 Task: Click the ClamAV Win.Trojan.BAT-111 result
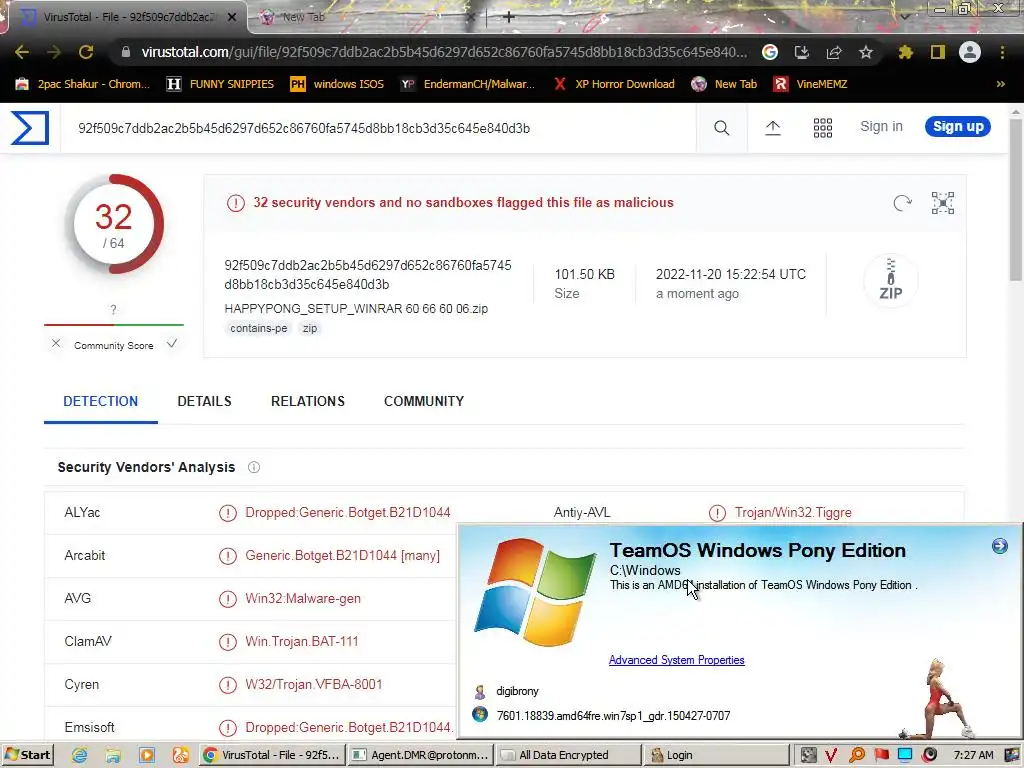(302, 641)
